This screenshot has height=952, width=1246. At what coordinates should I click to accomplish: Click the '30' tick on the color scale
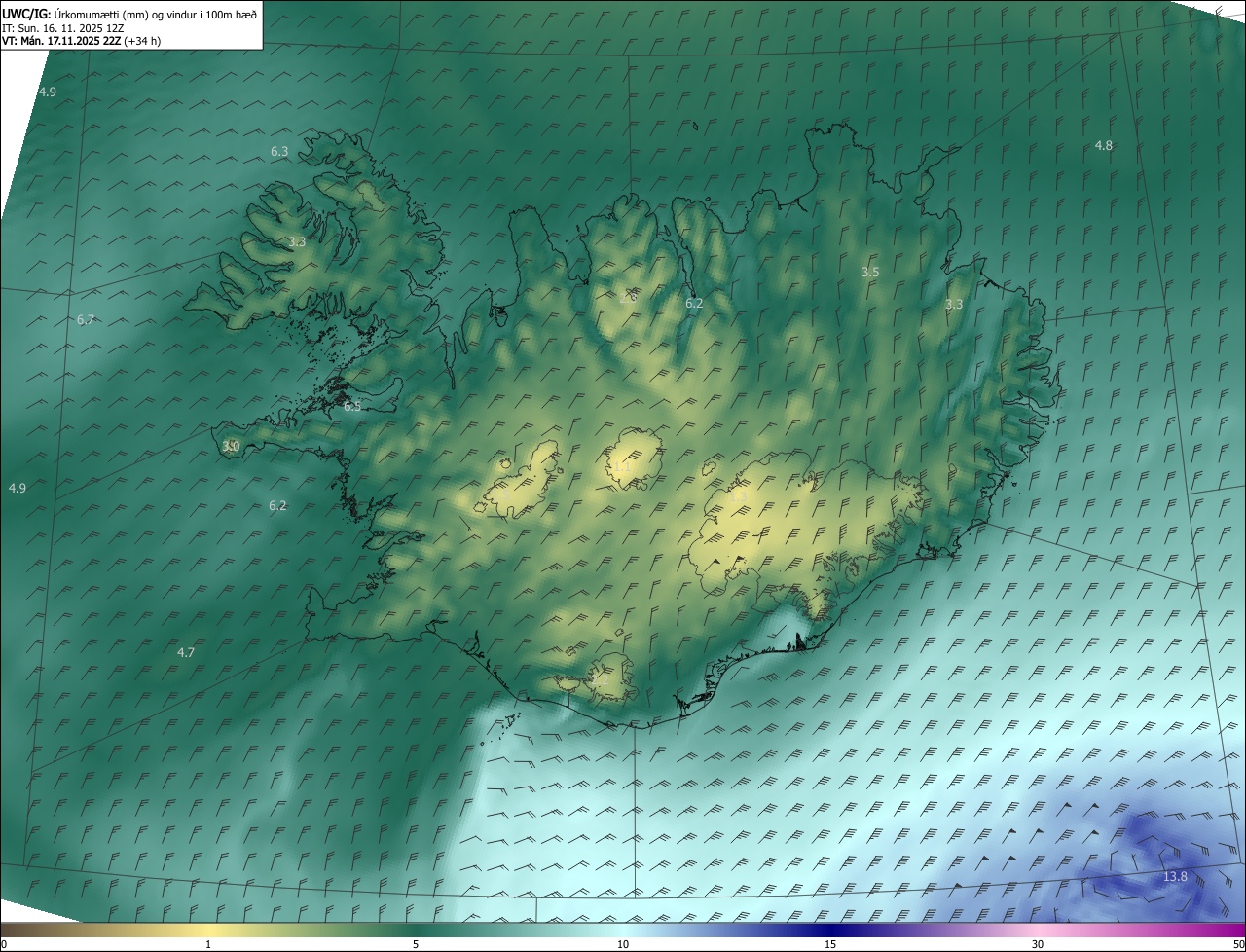pyautogui.click(x=1038, y=945)
